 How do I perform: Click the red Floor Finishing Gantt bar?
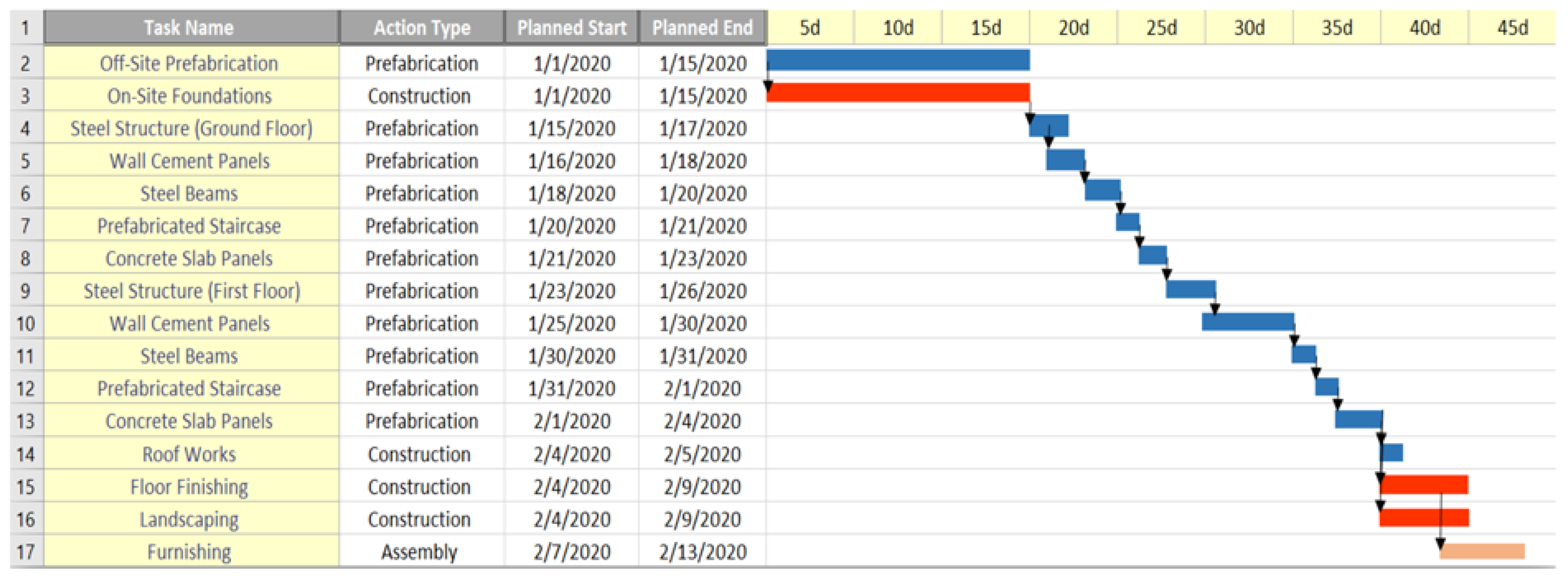click(x=1424, y=485)
